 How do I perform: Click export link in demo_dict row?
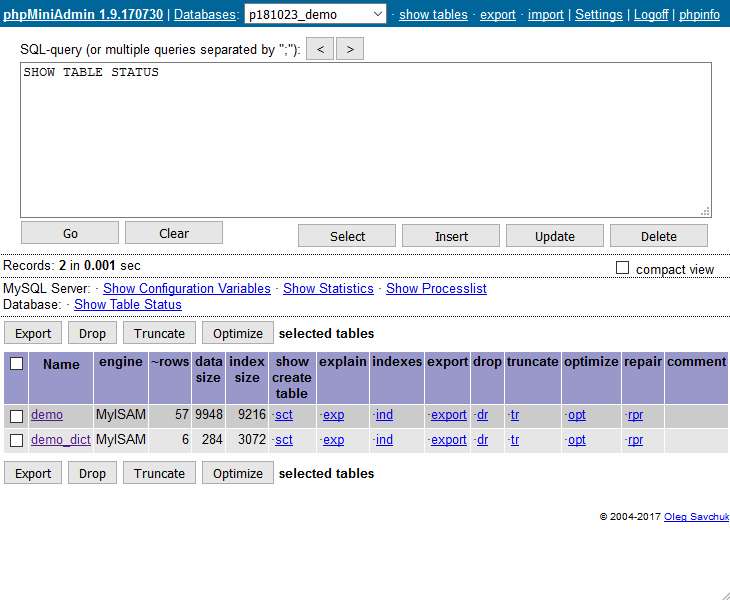[448, 439]
